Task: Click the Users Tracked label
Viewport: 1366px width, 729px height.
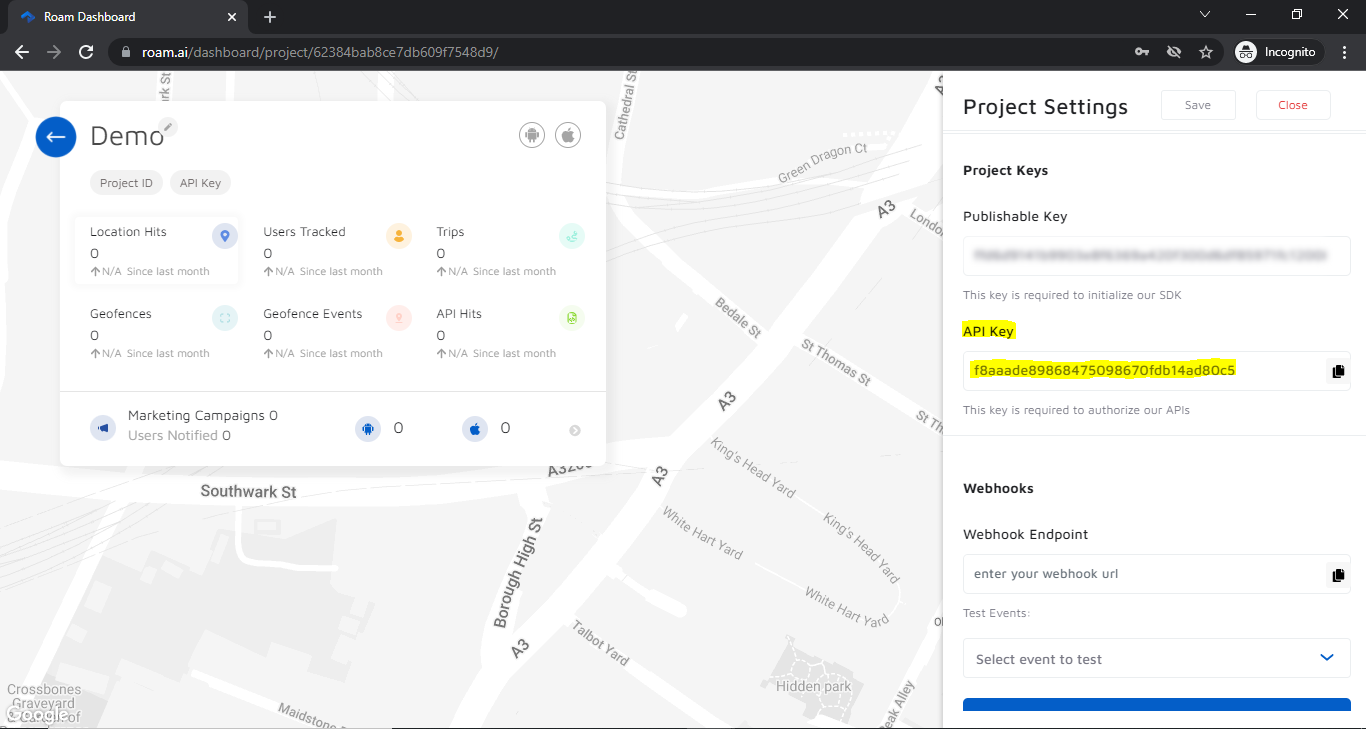Action: pyautogui.click(x=304, y=232)
